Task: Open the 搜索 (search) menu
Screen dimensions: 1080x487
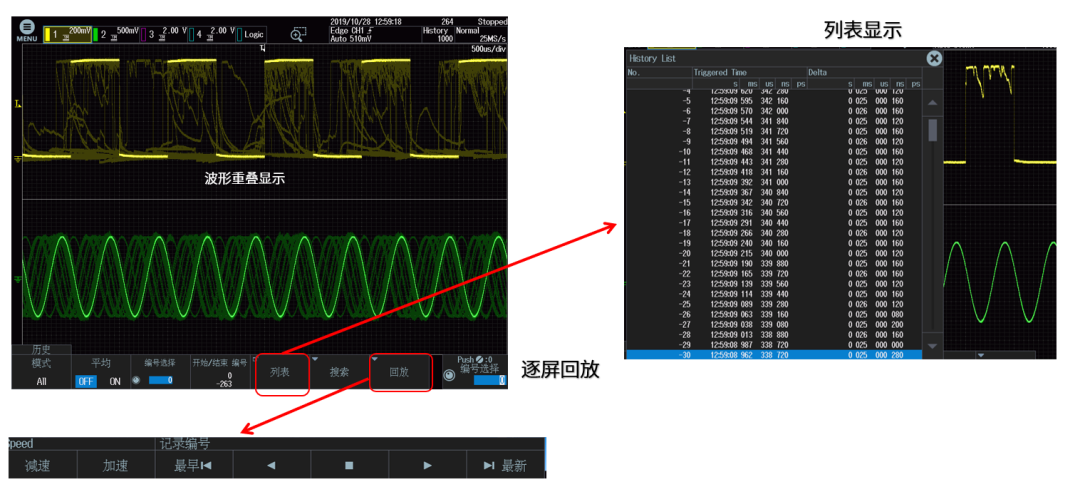Action: coord(340,372)
